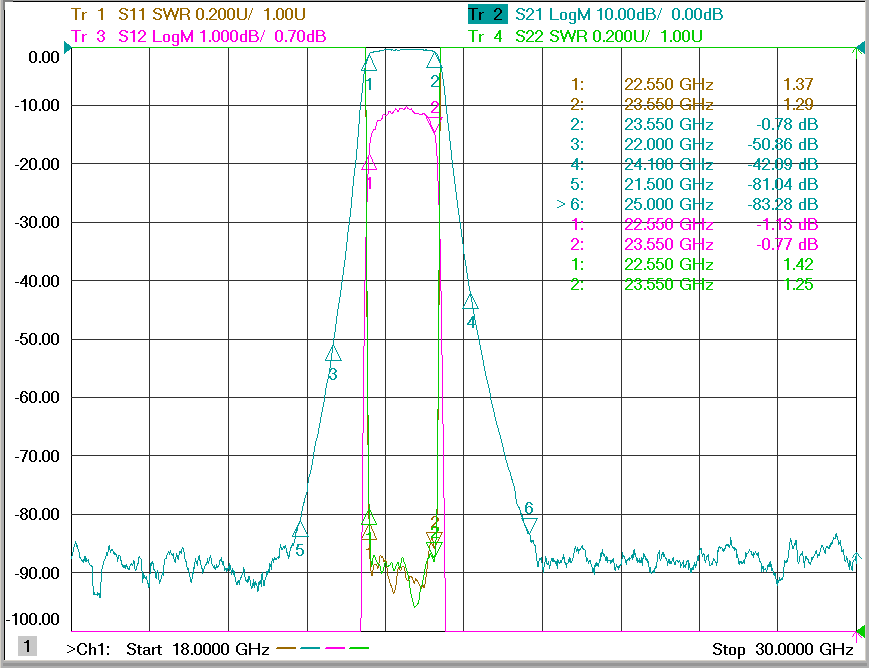Viewport: 869px width, 668px height.
Task: Click marker 3 readout 22.000 GHz -50.86 dB
Action: [x=694, y=144]
